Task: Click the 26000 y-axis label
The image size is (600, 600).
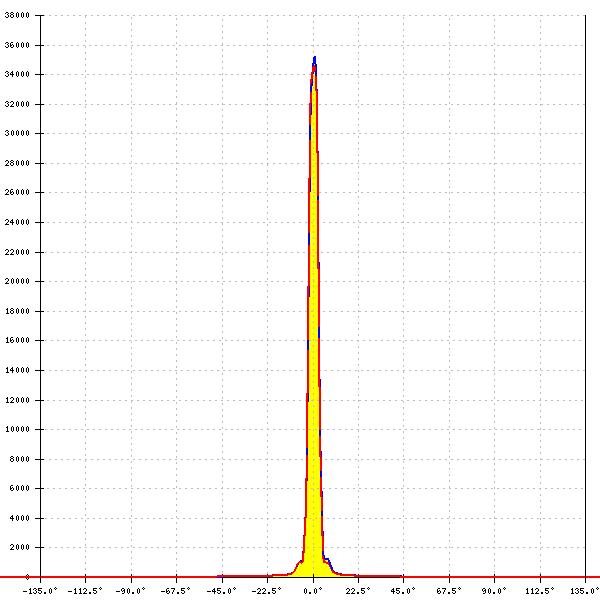Action: [17, 192]
